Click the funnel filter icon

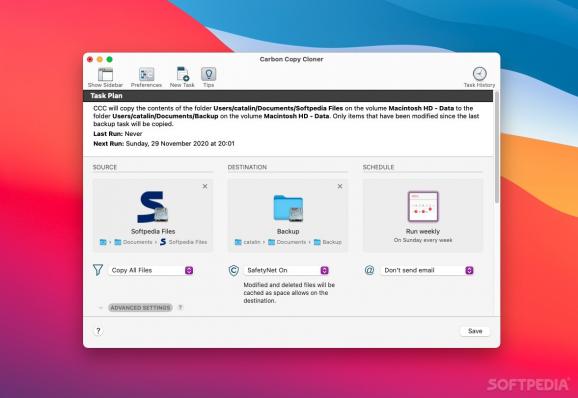(x=98, y=270)
